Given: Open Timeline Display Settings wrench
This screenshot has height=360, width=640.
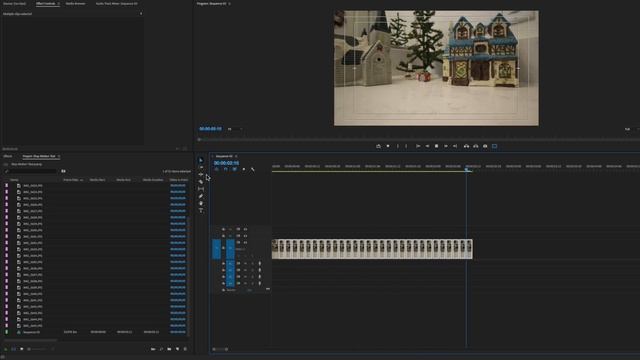Looking at the screenshot, I should (x=253, y=169).
